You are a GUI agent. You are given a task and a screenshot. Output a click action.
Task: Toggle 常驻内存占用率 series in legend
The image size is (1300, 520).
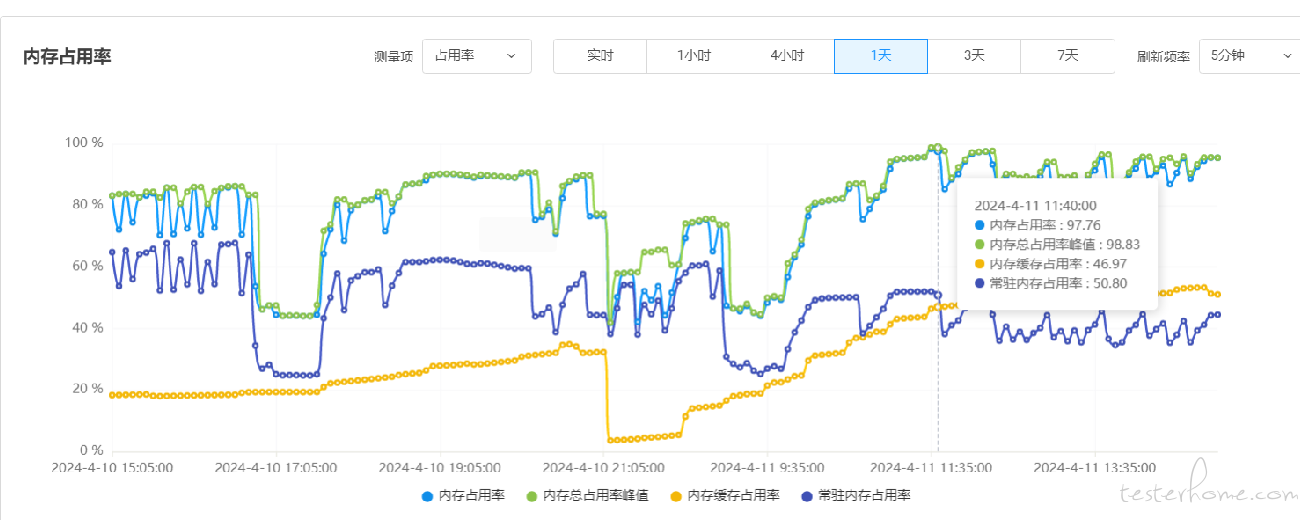point(855,496)
